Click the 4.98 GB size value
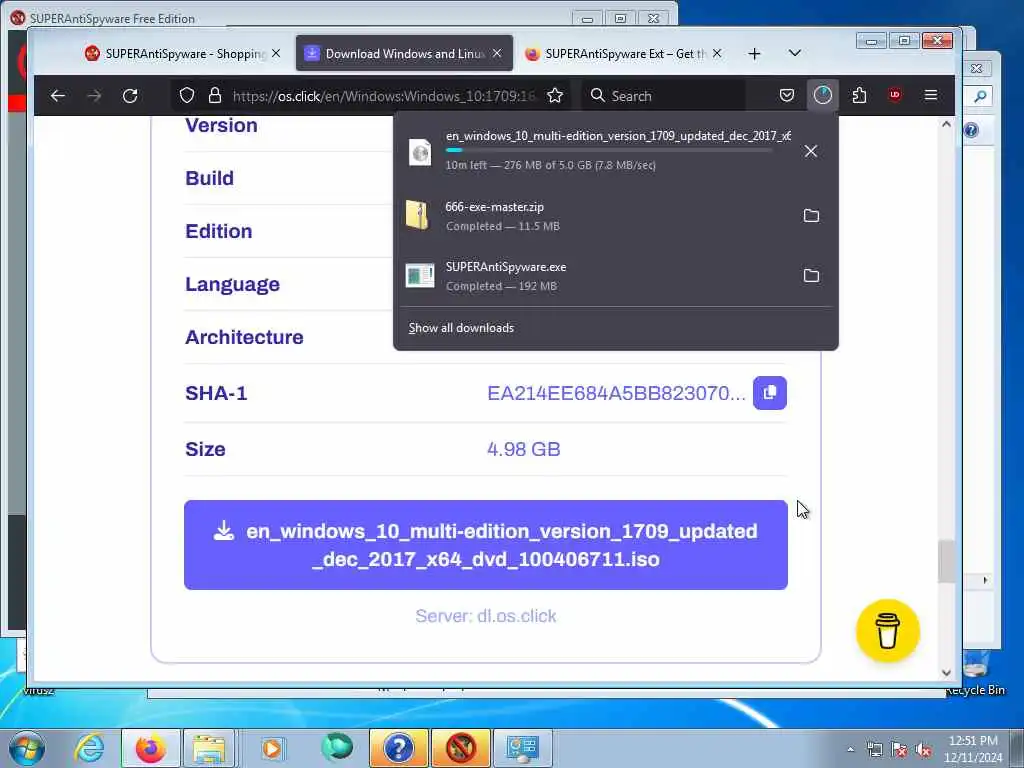 click(524, 449)
